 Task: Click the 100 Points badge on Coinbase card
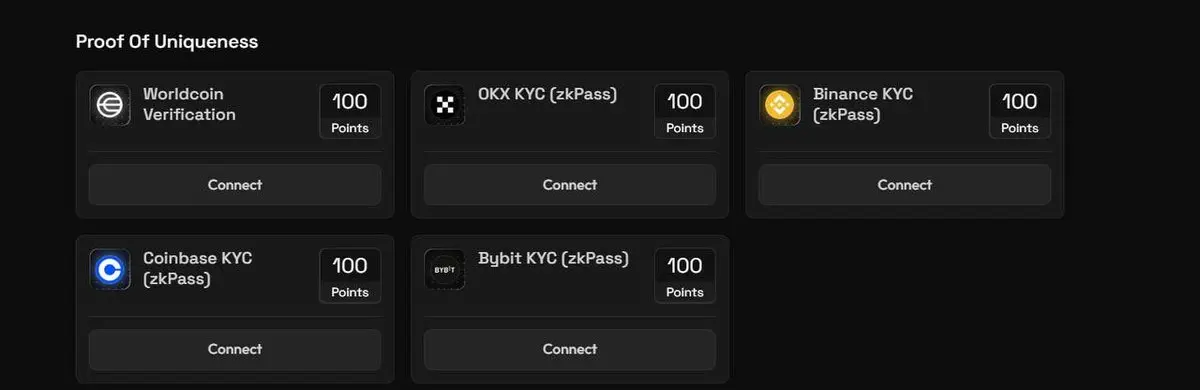[x=350, y=276]
